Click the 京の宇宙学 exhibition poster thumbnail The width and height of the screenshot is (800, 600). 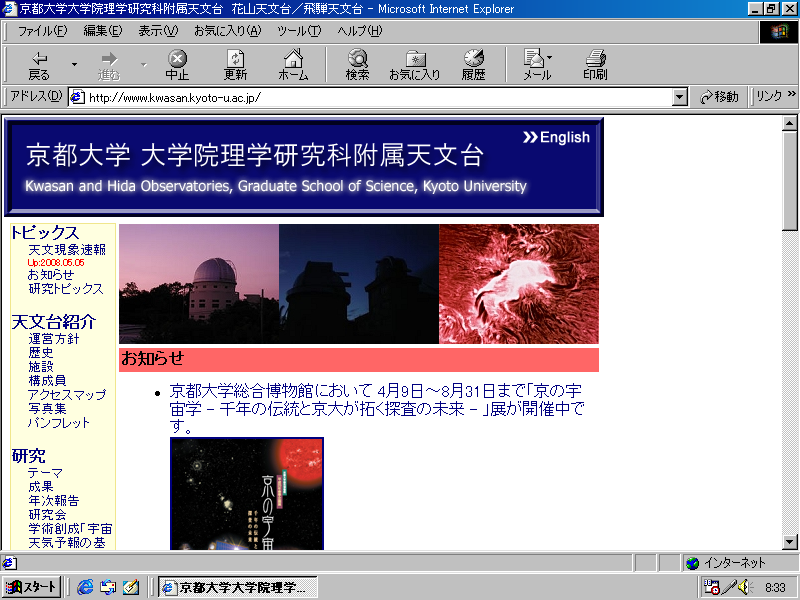[x=247, y=494]
